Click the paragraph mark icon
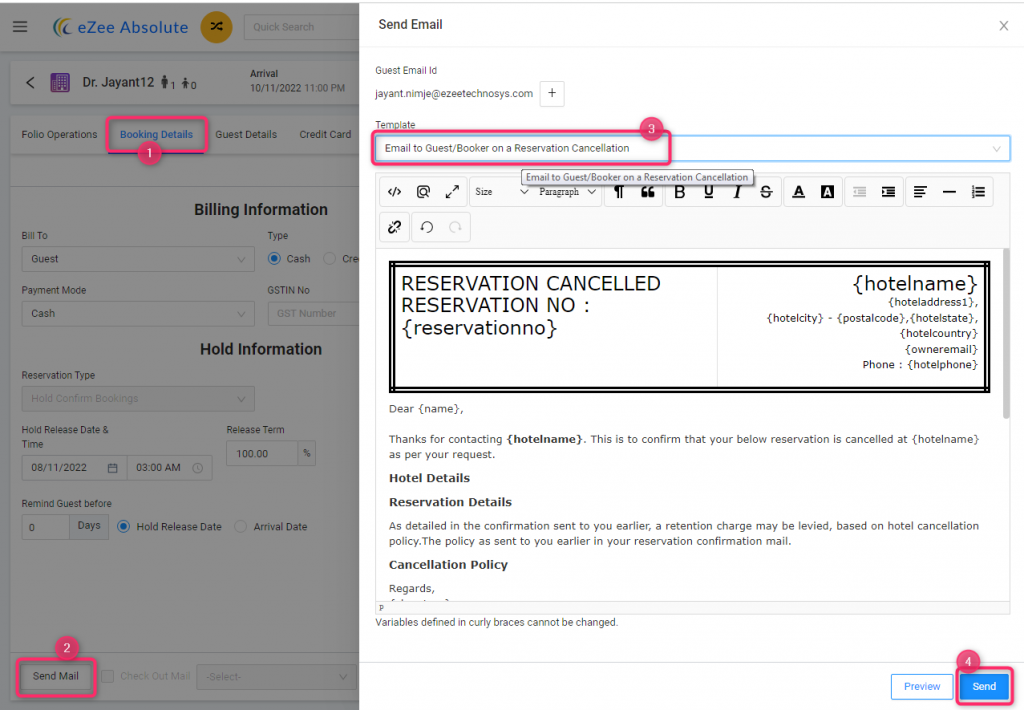 point(618,192)
